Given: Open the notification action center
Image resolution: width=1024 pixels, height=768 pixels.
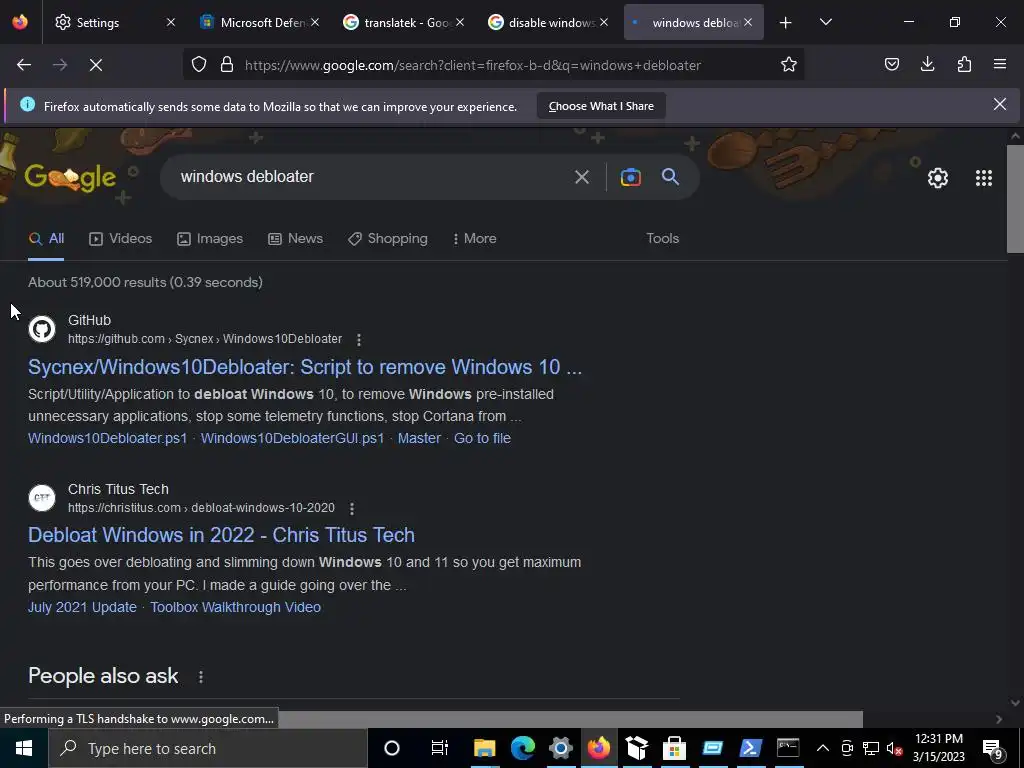Looking at the screenshot, I should (x=994, y=748).
